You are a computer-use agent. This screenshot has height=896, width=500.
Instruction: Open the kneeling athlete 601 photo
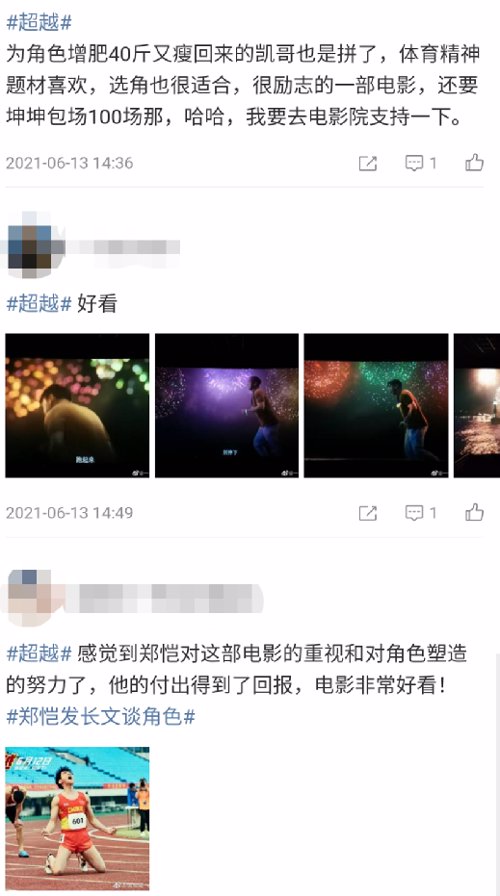coord(77,818)
